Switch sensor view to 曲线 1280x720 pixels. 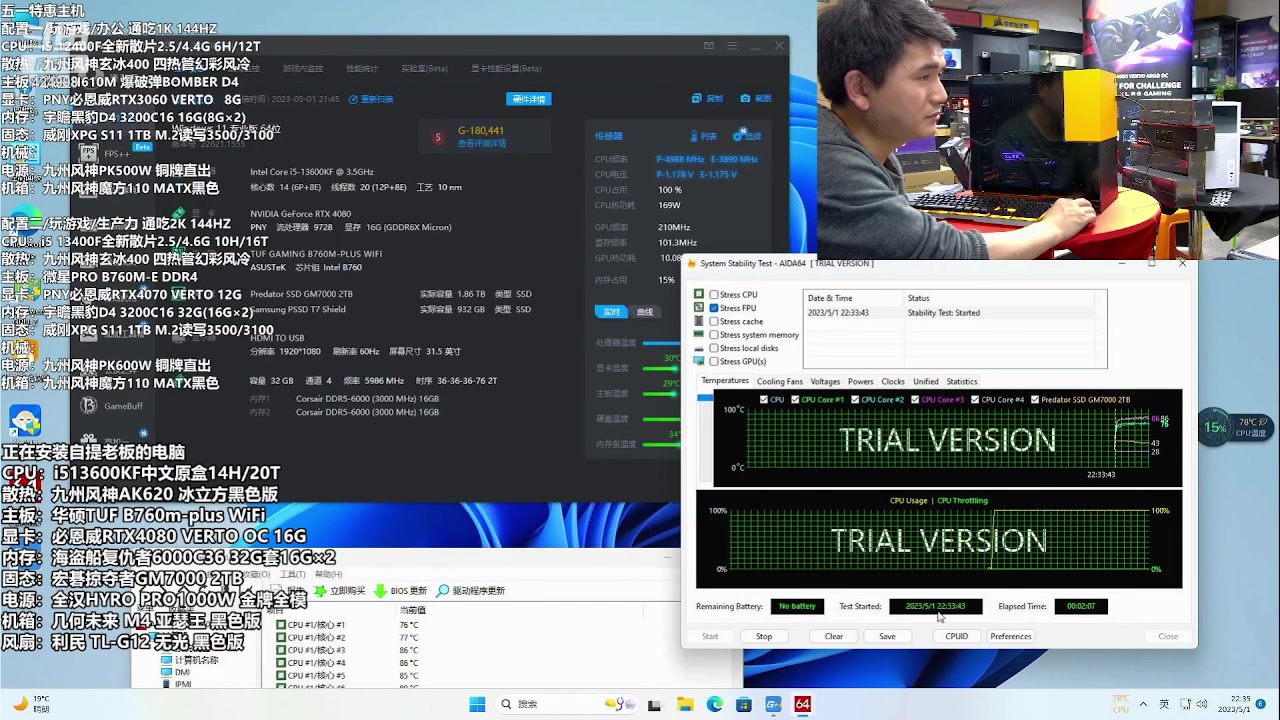coord(645,312)
